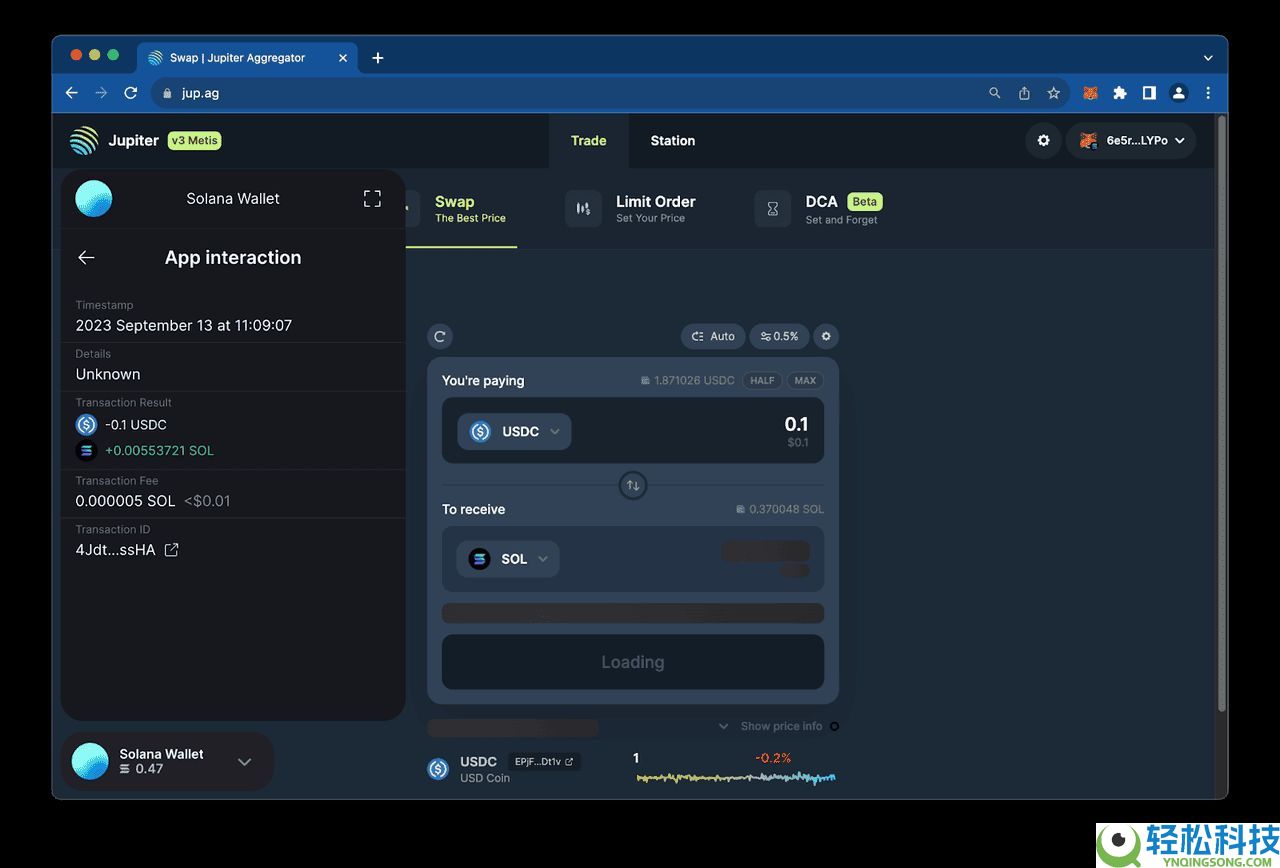Click the Unknown details value
The width and height of the screenshot is (1280, 868).
coord(108,374)
